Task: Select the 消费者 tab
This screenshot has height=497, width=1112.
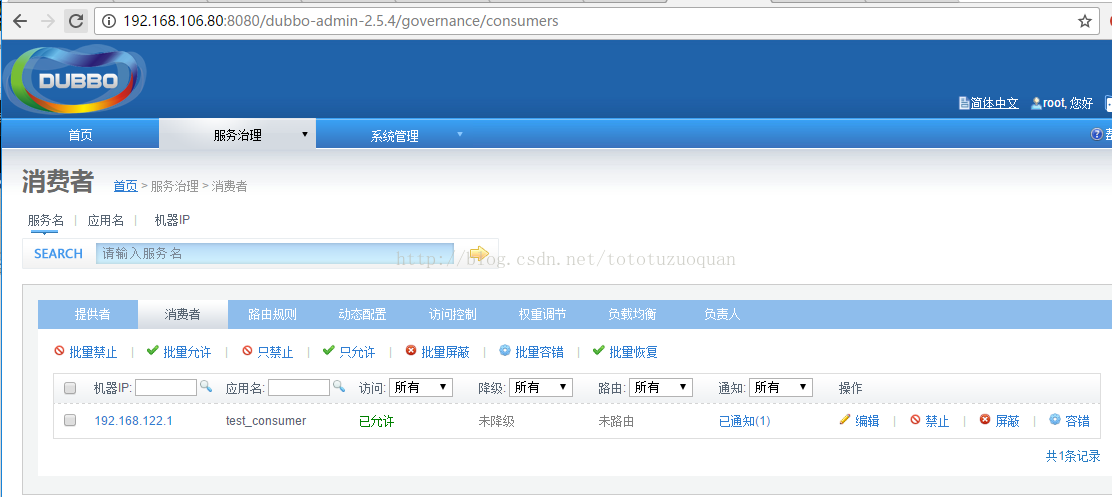Action: (183, 314)
